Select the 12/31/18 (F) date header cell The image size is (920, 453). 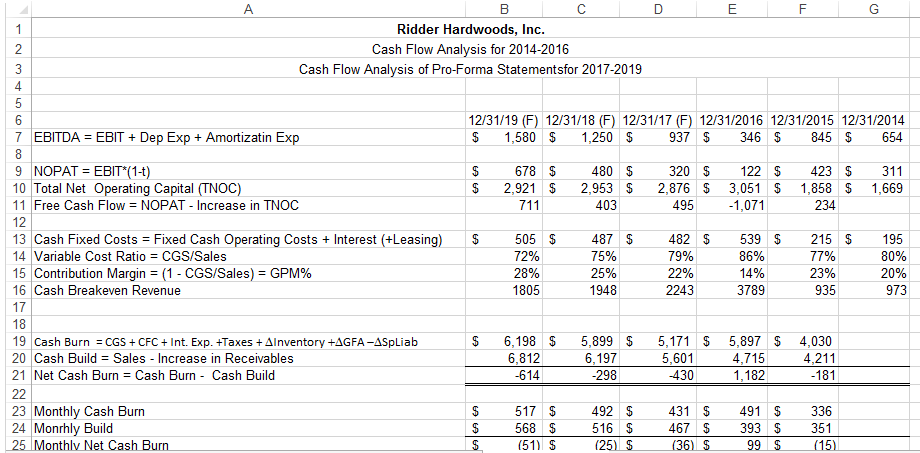coord(581,121)
